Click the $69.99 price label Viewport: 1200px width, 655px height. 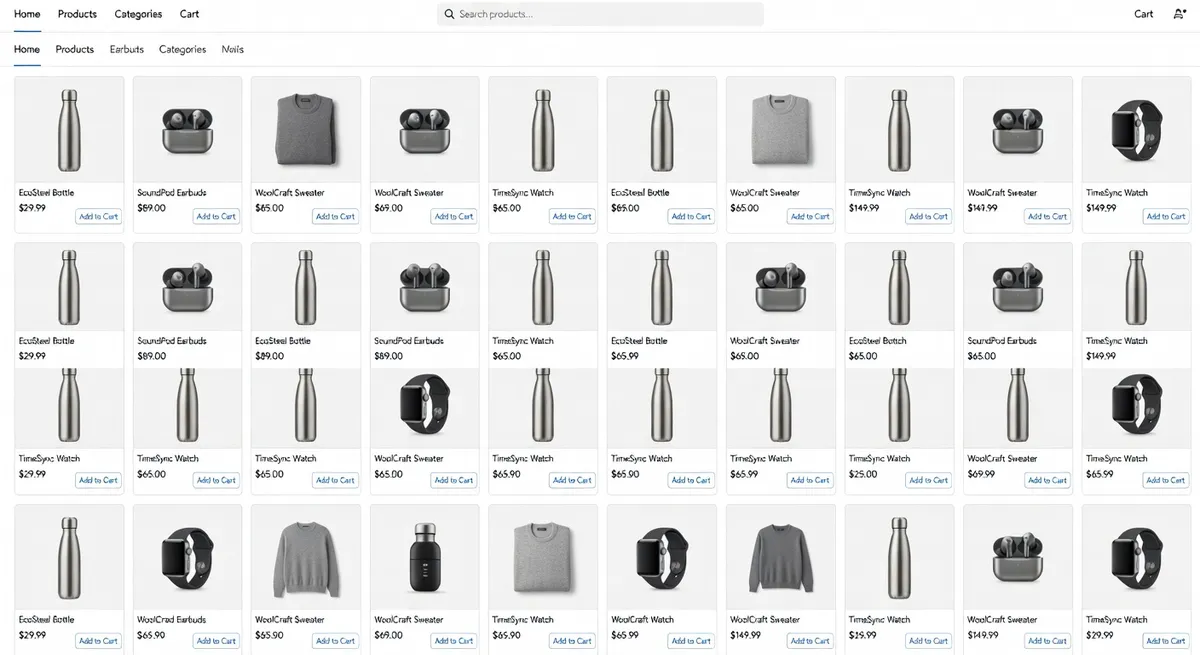point(982,474)
